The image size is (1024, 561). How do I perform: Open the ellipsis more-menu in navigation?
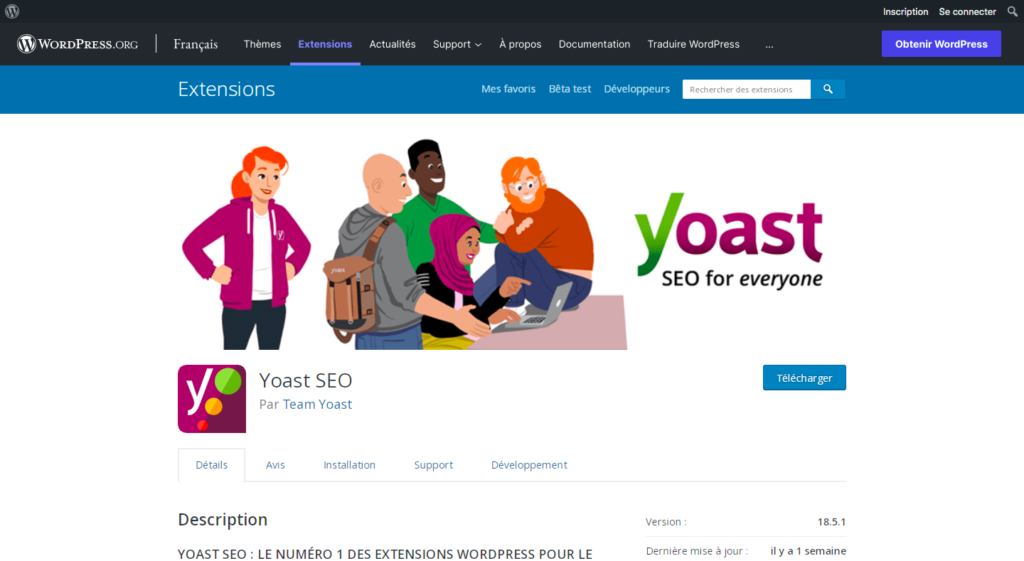pyautogui.click(x=769, y=44)
